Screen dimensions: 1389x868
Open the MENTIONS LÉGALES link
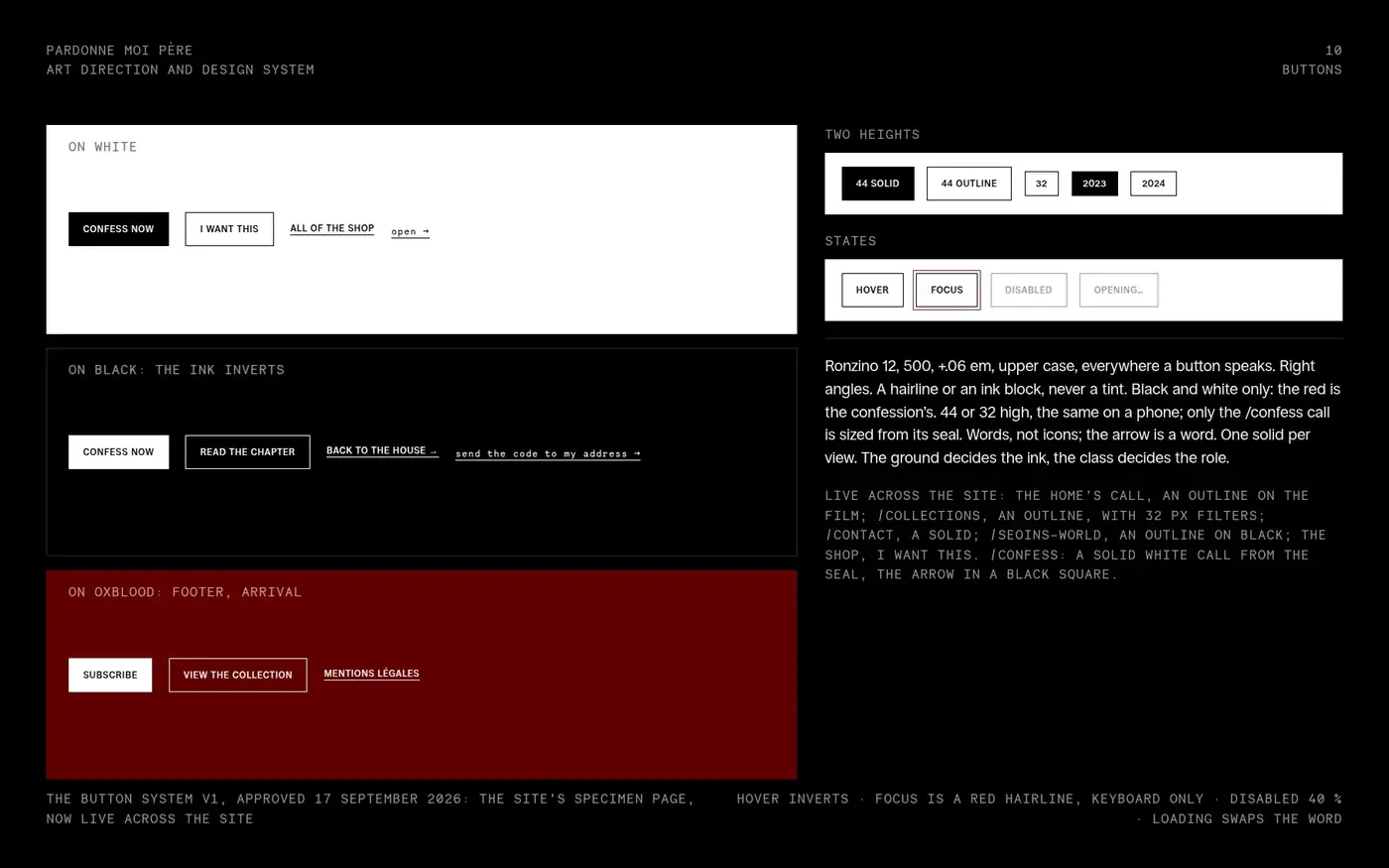pyautogui.click(x=372, y=674)
